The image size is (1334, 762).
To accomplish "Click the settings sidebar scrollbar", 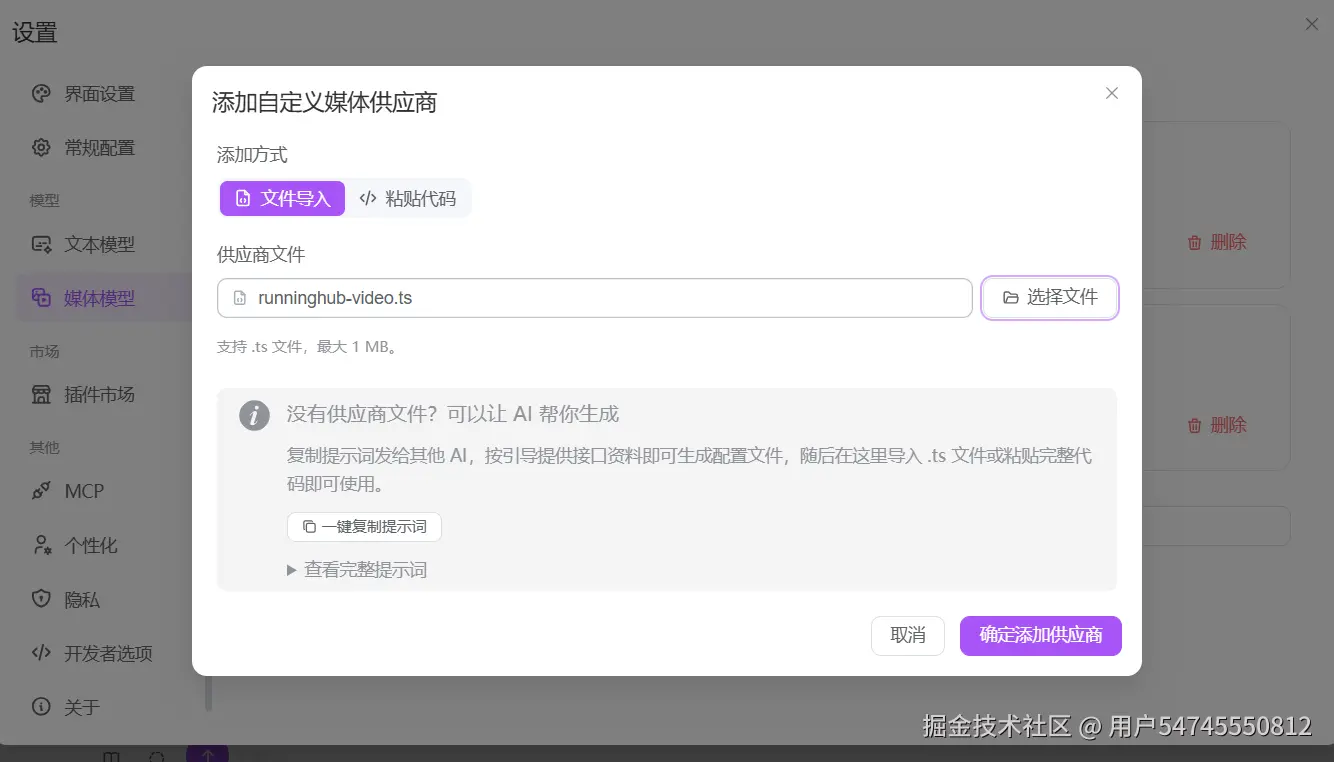I will click(x=209, y=693).
